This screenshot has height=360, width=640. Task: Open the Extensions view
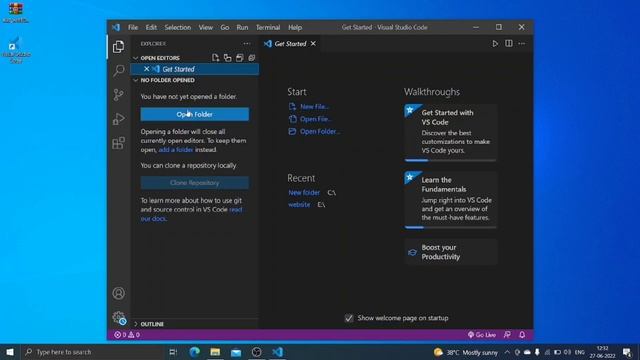pos(118,143)
